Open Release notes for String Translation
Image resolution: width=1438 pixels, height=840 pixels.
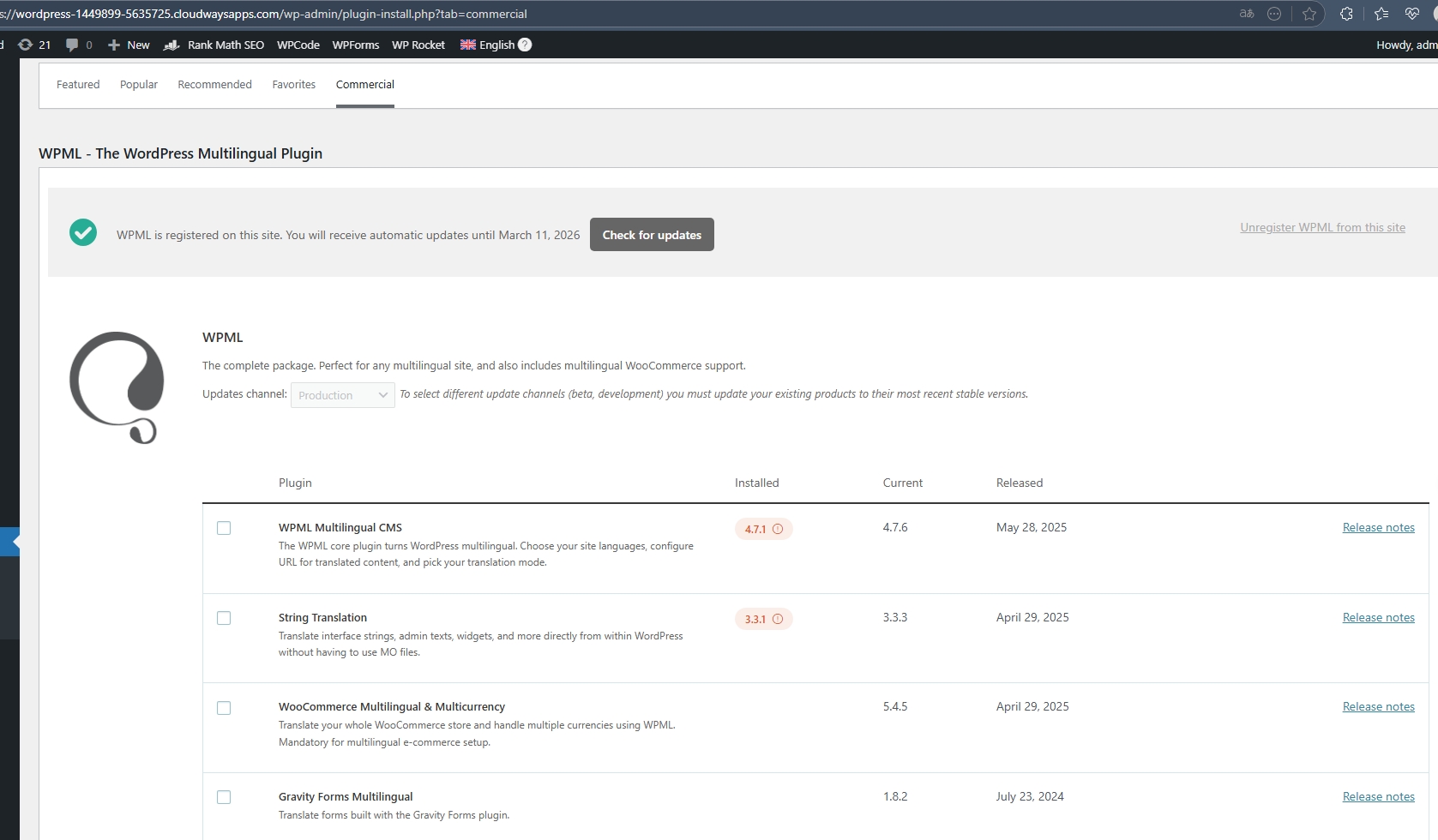coord(1379,617)
